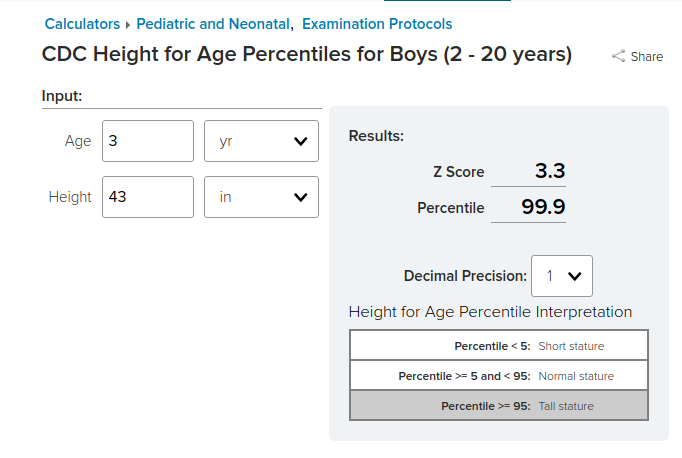This screenshot has height=458, width=682.
Task: Expand the height unit in dropdown
Action: pos(261,197)
